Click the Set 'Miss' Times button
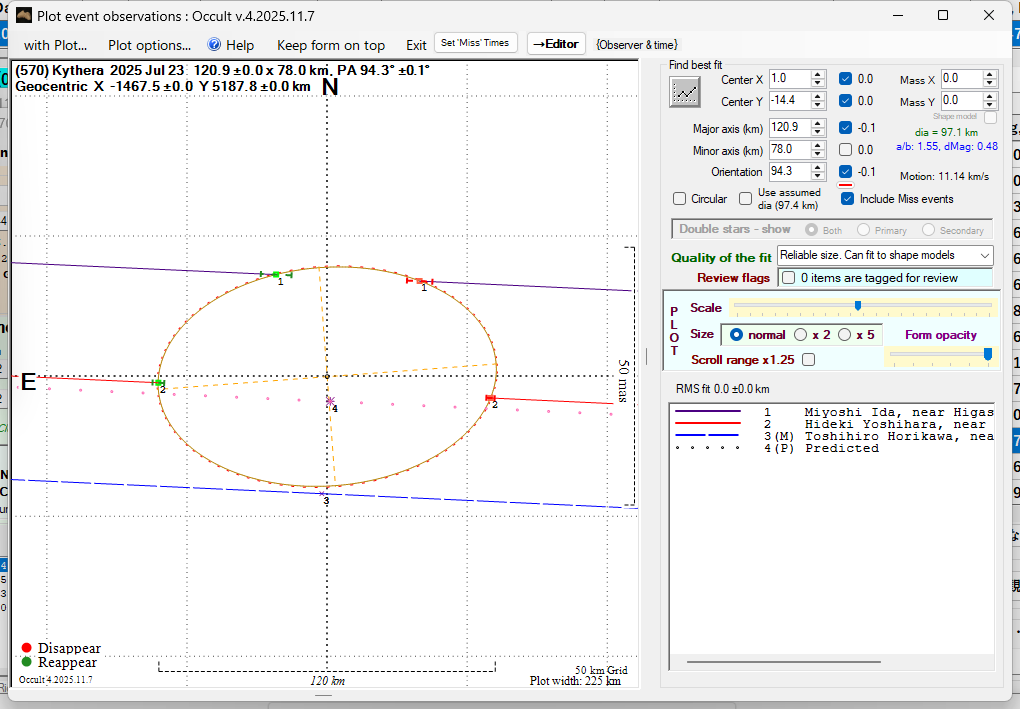 click(x=476, y=43)
